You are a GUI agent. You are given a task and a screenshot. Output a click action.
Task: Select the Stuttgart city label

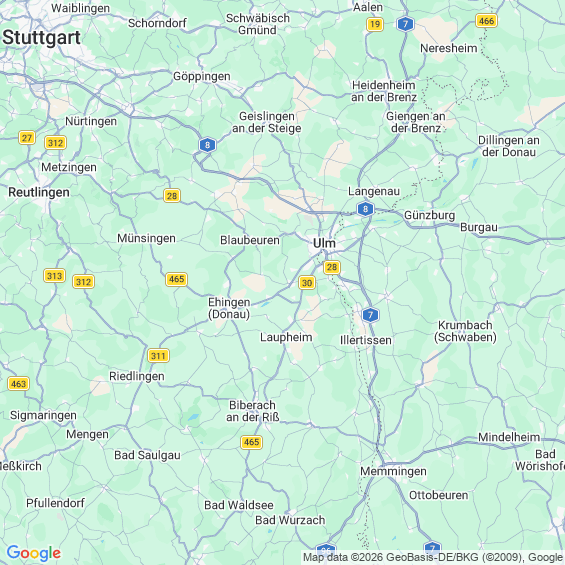pyautogui.click(x=41, y=37)
